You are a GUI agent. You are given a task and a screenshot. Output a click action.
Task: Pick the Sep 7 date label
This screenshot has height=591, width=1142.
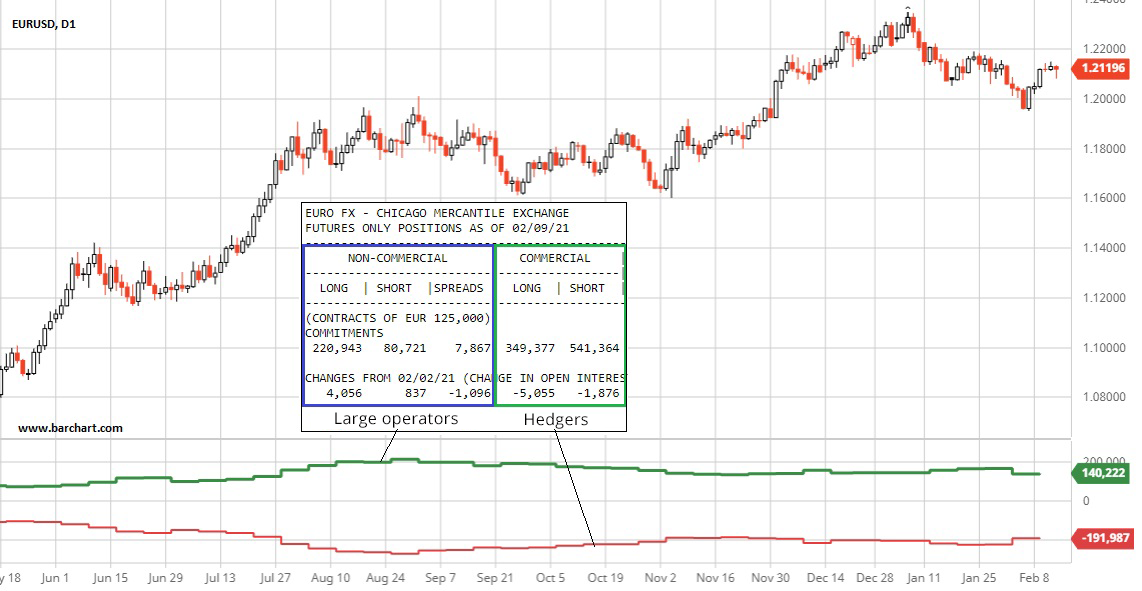click(x=441, y=578)
